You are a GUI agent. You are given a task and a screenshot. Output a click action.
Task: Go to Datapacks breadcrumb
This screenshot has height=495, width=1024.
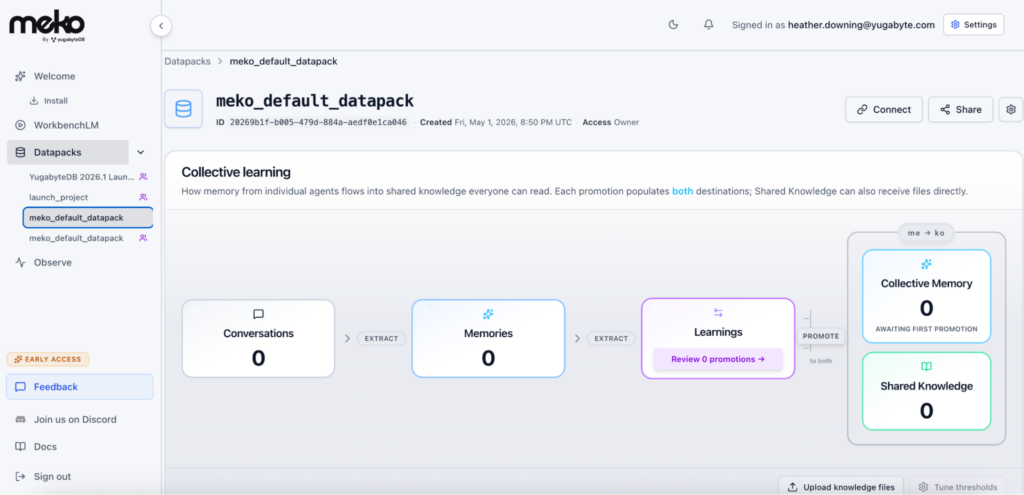point(187,61)
